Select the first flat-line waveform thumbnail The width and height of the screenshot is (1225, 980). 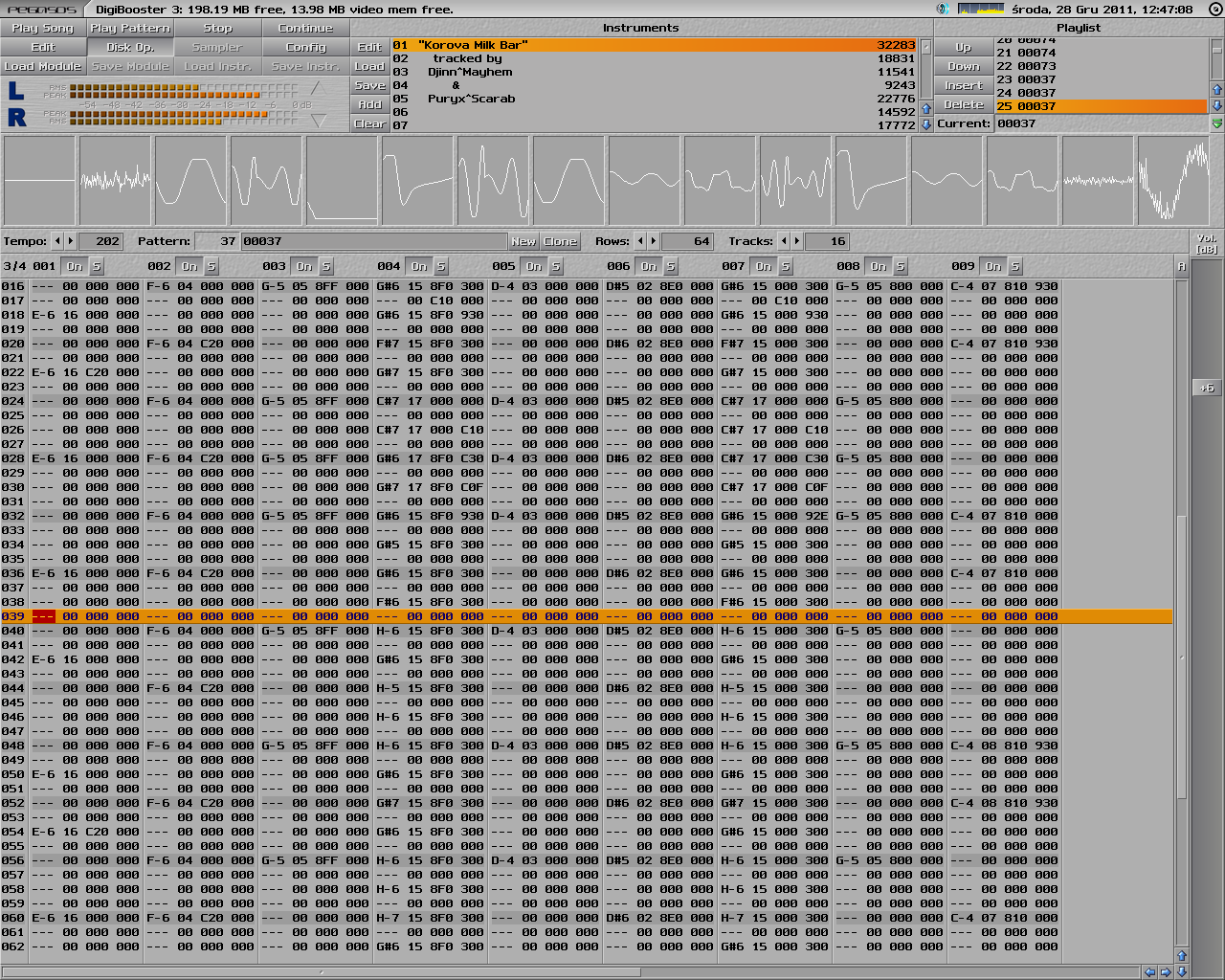coord(39,180)
